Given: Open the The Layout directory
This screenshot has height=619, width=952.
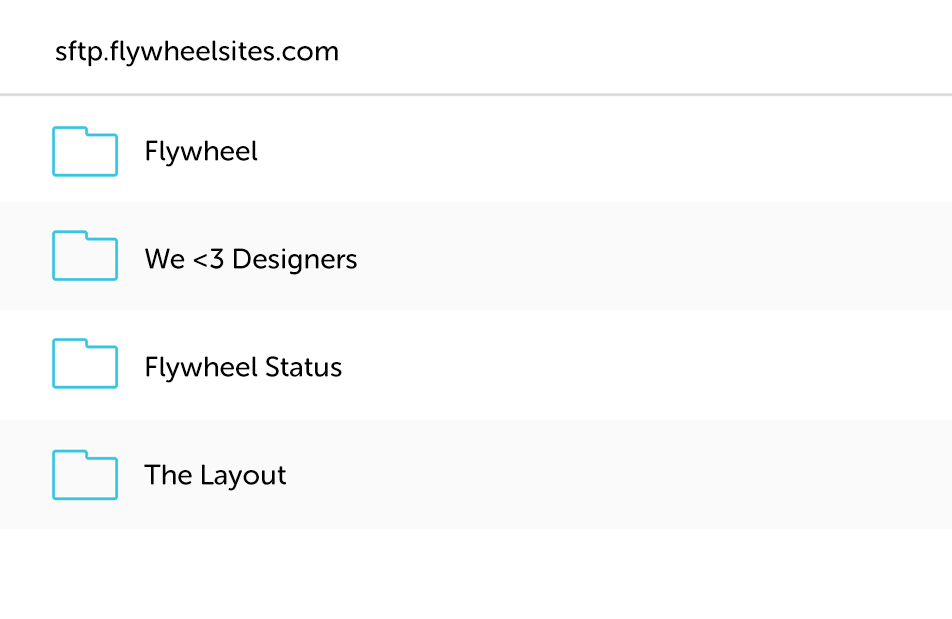Looking at the screenshot, I should [x=215, y=475].
